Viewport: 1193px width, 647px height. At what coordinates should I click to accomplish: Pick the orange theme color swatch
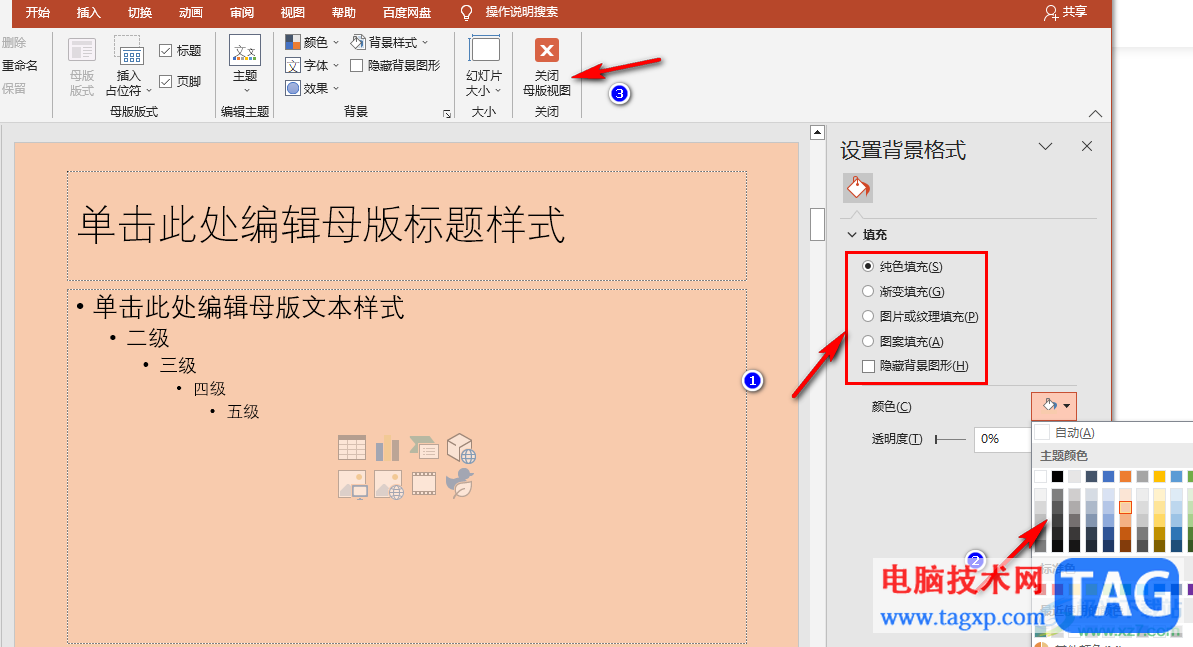pos(1125,476)
